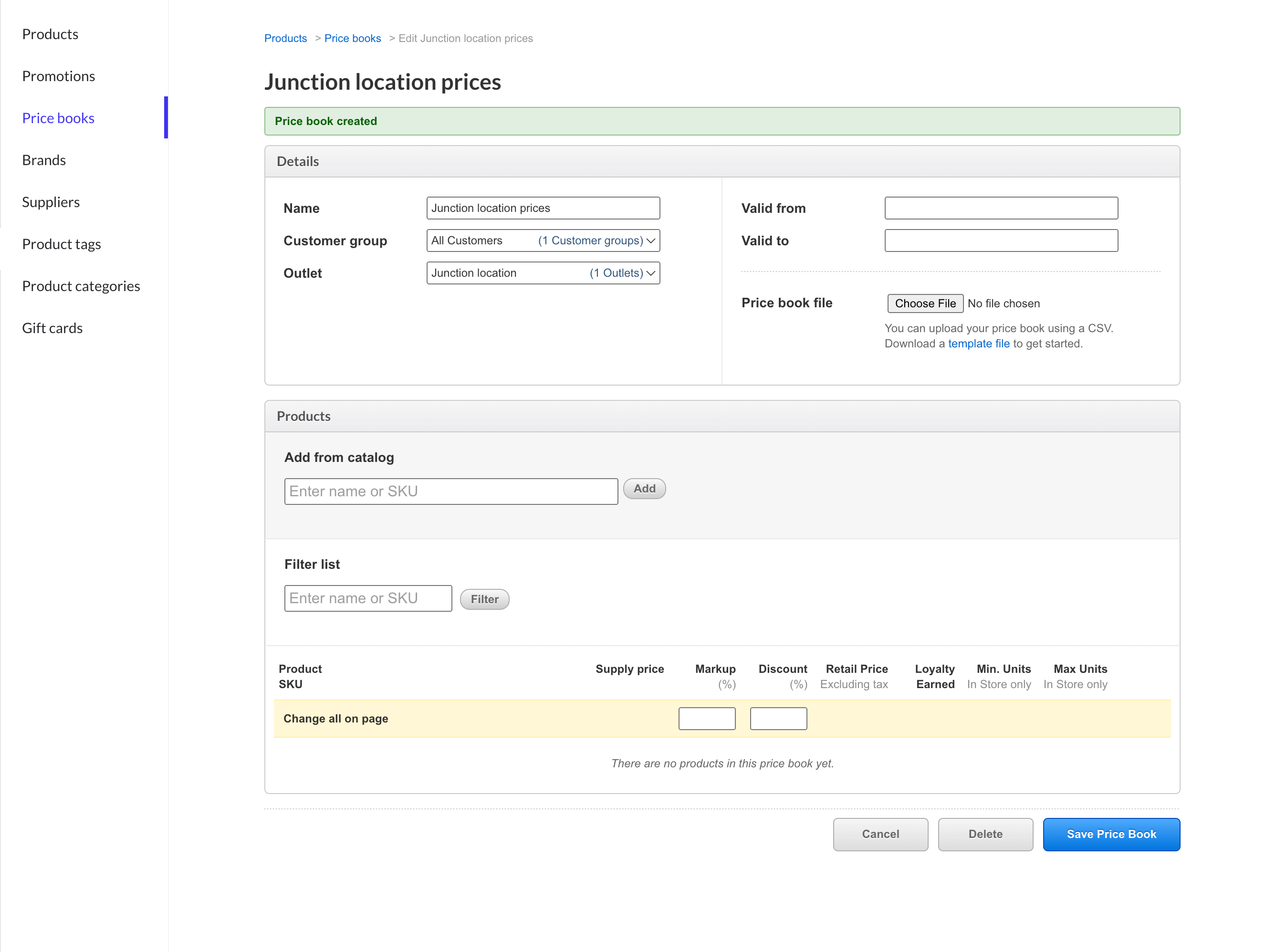Click the Cancel button
The image size is (1276, 952).
880,835
